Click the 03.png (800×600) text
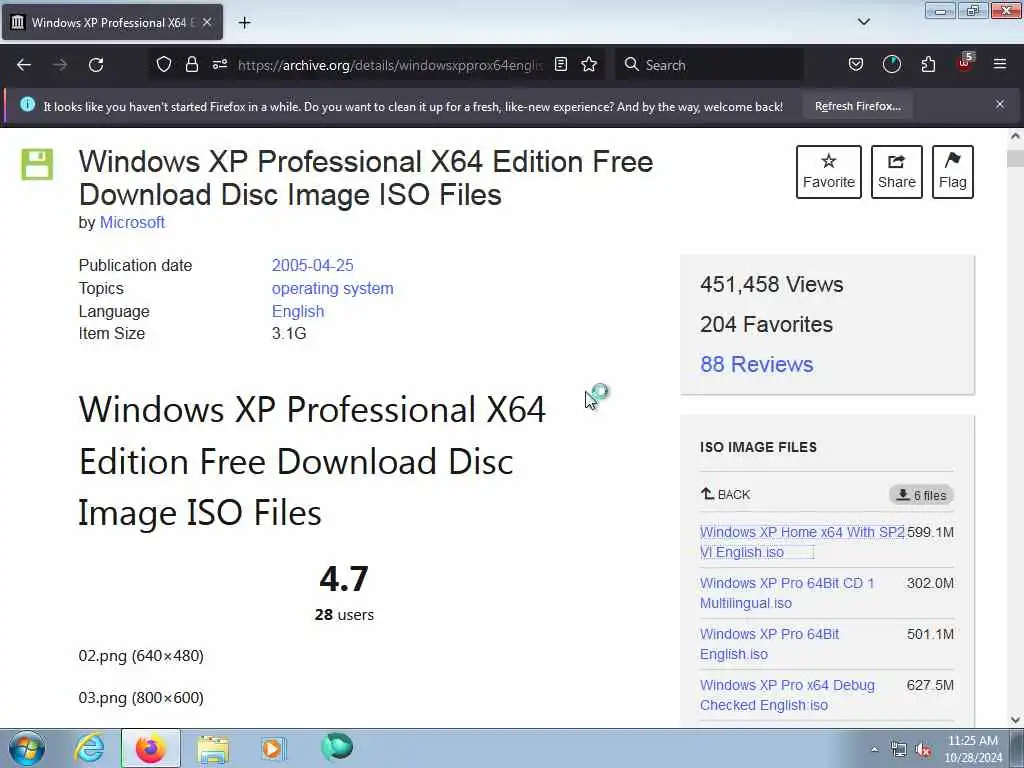 [x=141, y=698]
